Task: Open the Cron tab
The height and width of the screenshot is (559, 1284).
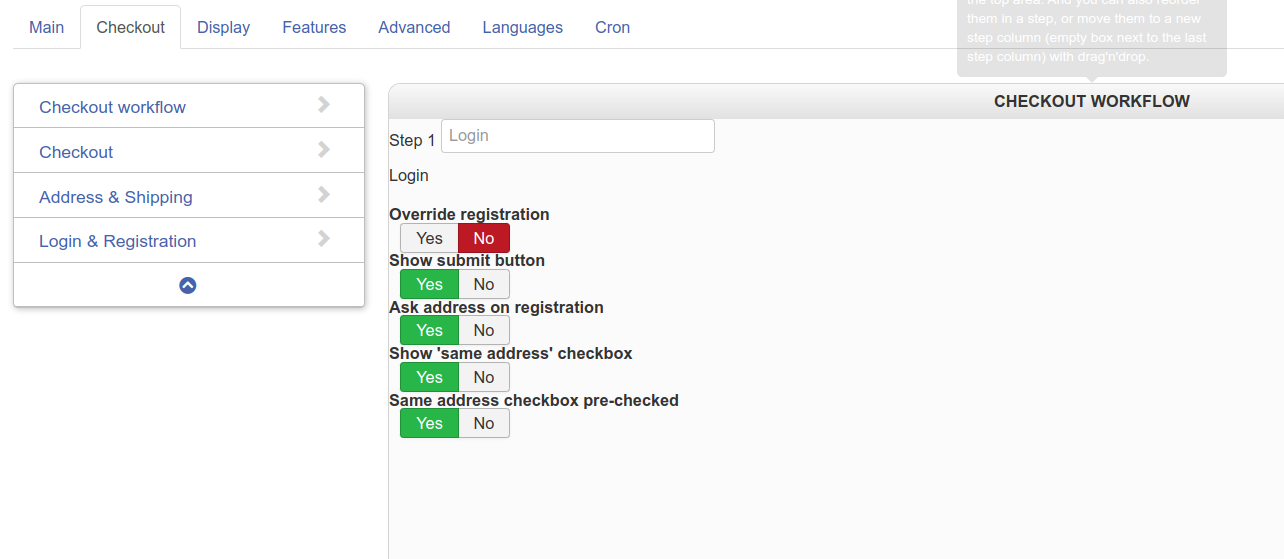Action: [x=612, y=27]
